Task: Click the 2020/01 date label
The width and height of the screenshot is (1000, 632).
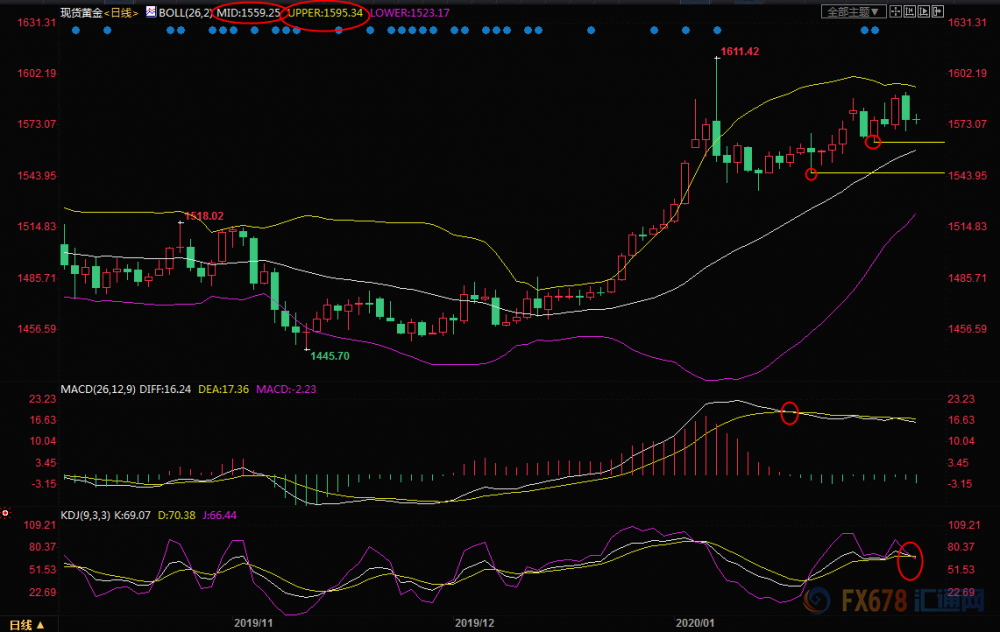Action: click(695, 623)
